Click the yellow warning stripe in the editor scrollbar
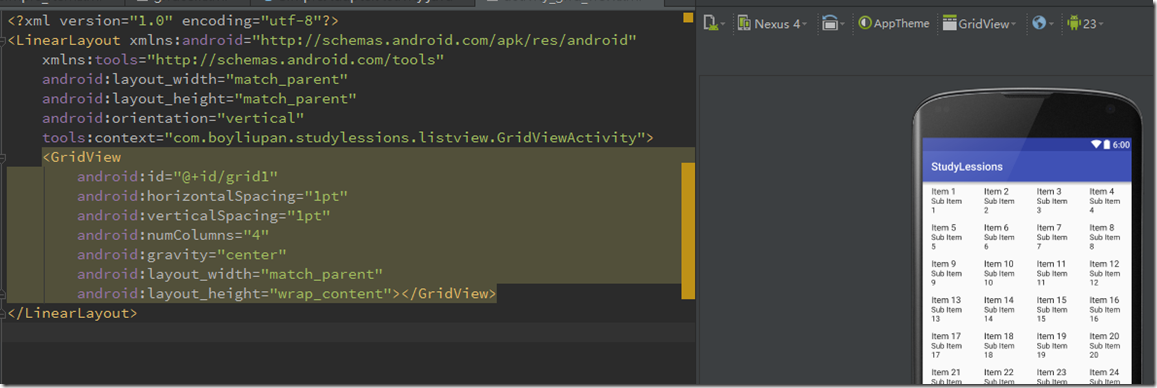The image size is (1157, 388). point(688,231)
